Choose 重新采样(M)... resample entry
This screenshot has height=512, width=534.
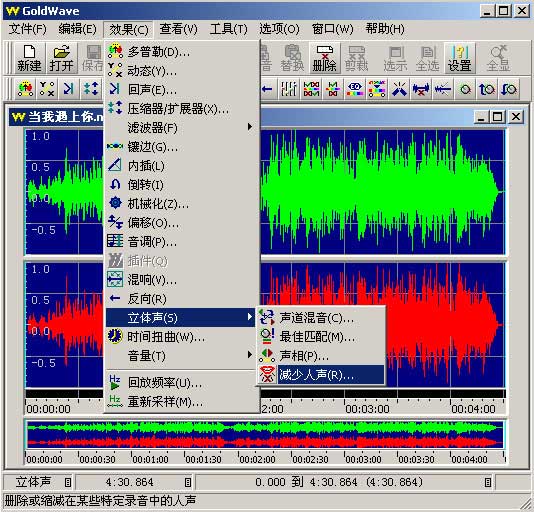click(x=180, y=402)
